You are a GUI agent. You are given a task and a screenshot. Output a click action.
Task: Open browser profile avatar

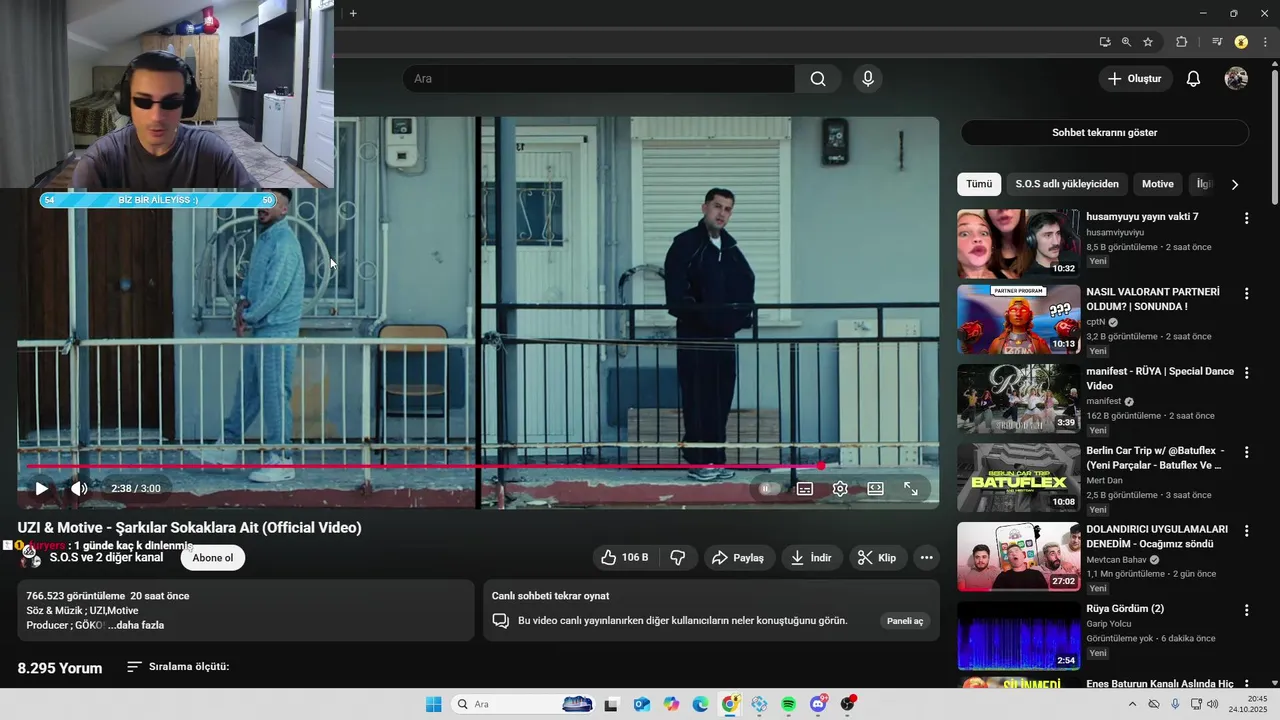click(x=1241, y=42)
